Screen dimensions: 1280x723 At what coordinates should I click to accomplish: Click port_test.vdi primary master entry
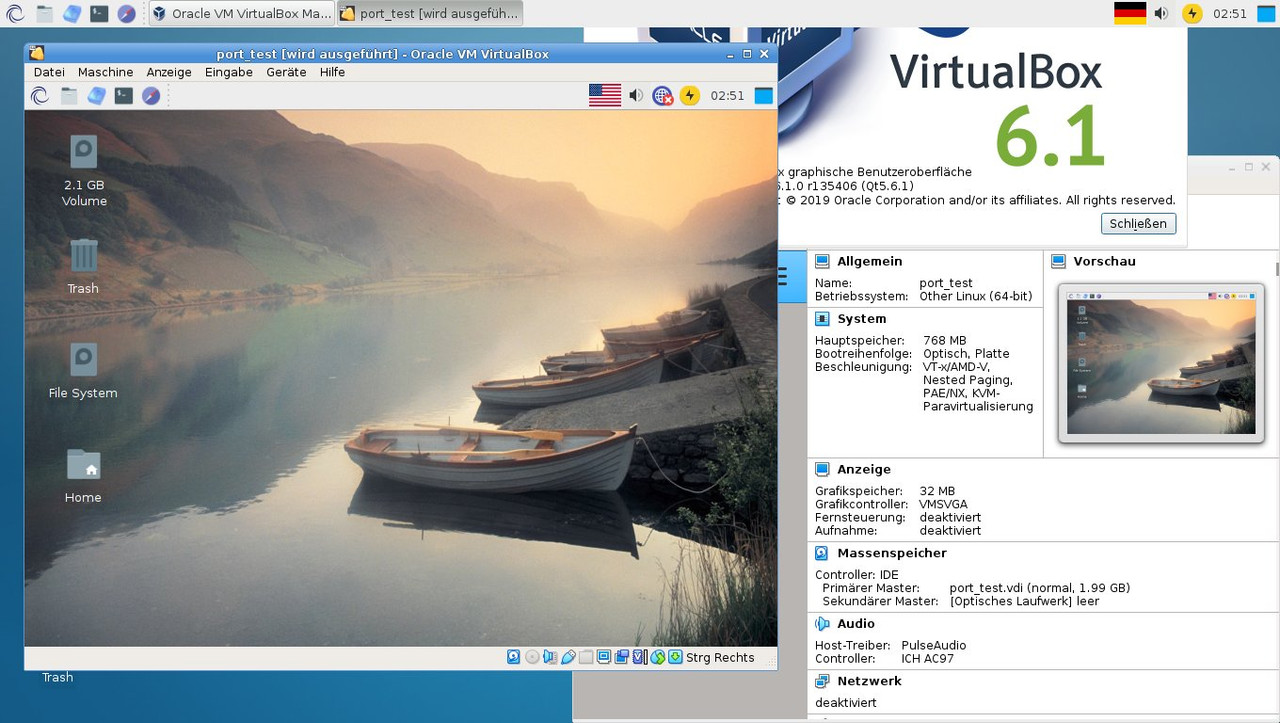click(1040, 588)
